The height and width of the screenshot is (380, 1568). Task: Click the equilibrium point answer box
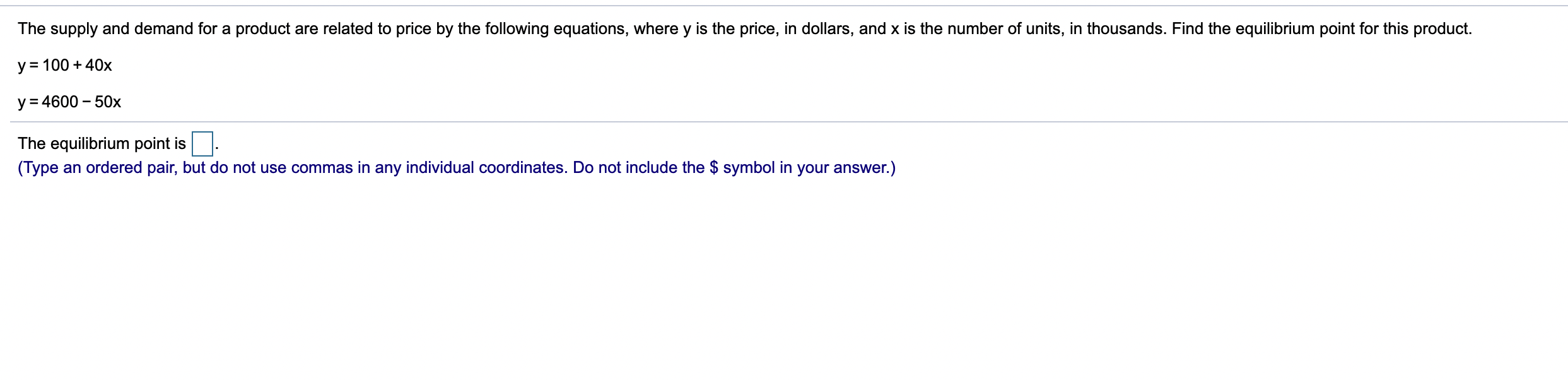click(x=202, y=144)
